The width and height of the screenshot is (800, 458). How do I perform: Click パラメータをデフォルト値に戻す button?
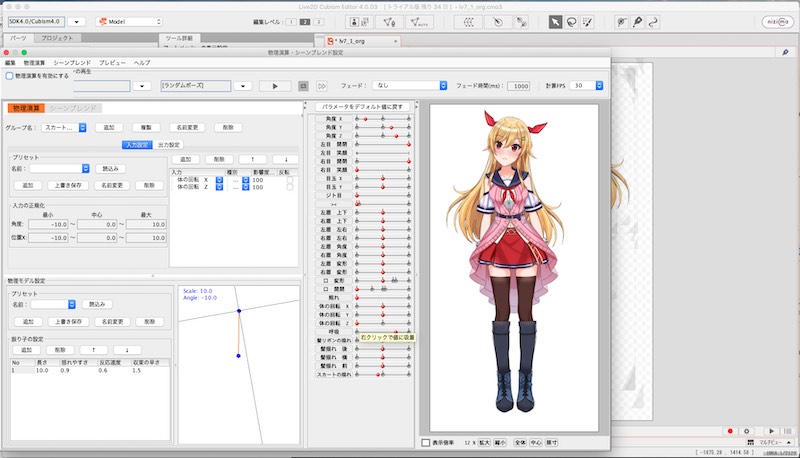362,107
